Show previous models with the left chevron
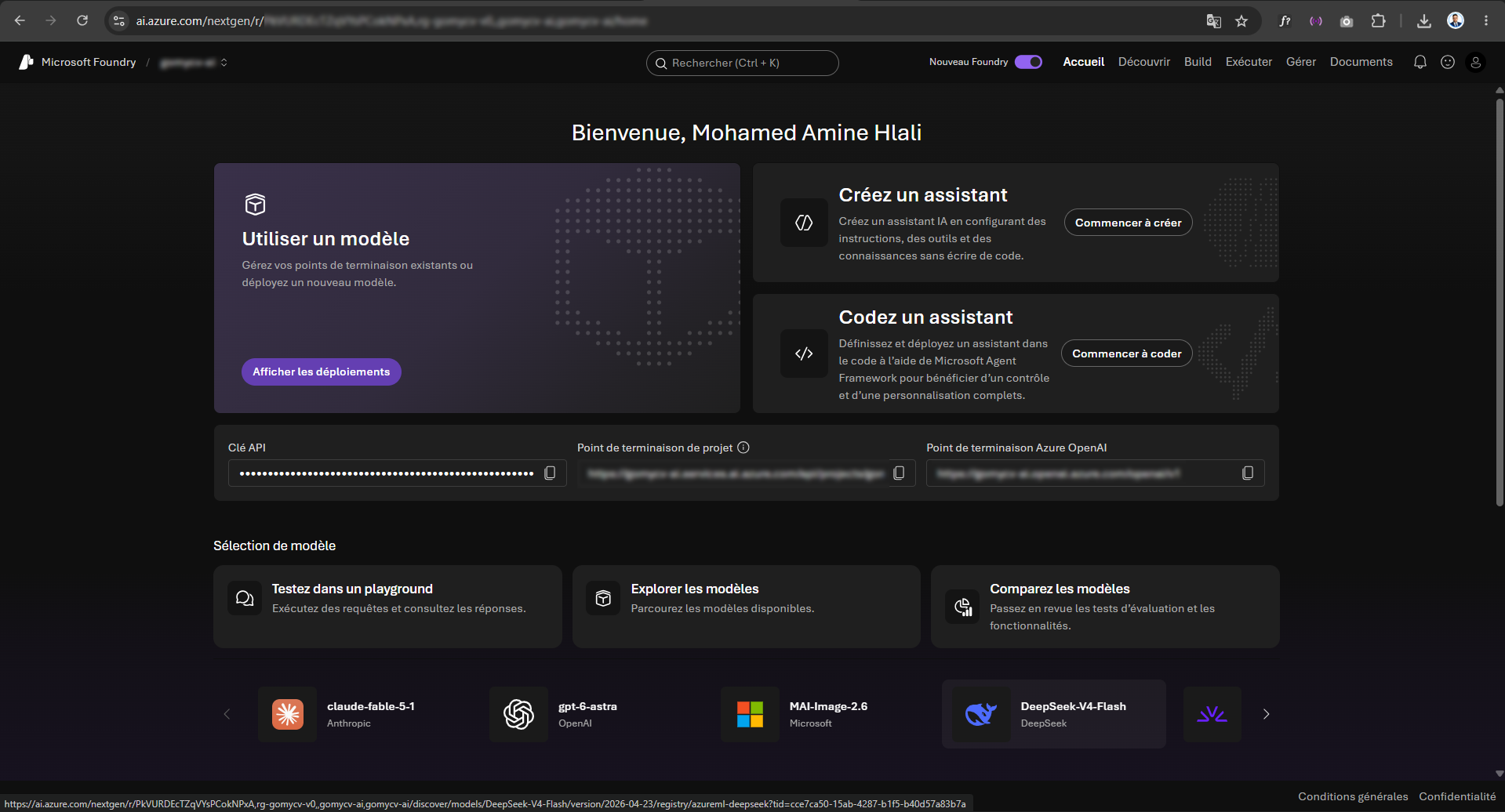The image size is (1505, 812). 227,714
